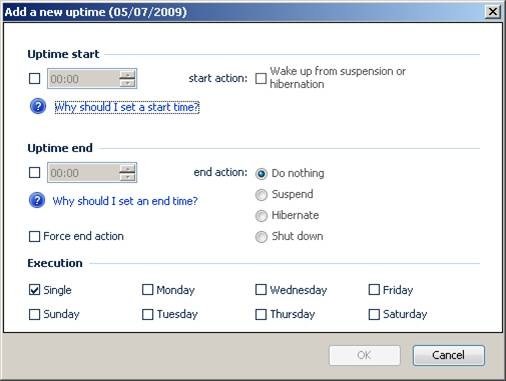
Task: Tick 'Wake up from suspension or hibernation'
Action: [261, 78]
